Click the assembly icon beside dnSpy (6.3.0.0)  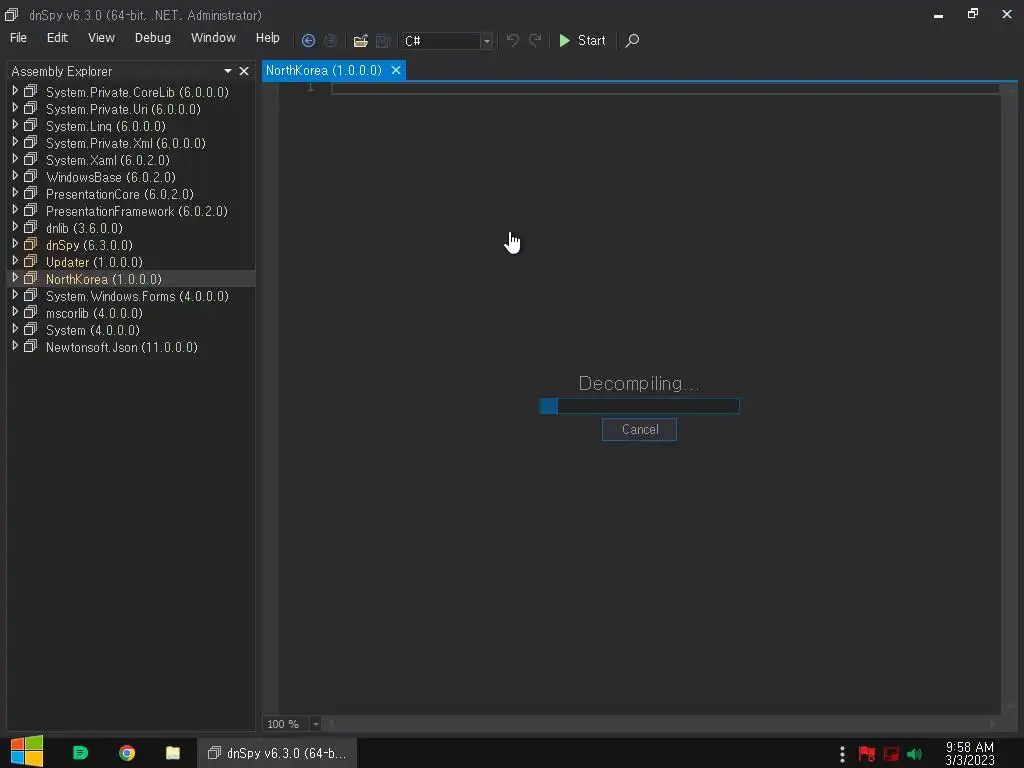[30, 245]
